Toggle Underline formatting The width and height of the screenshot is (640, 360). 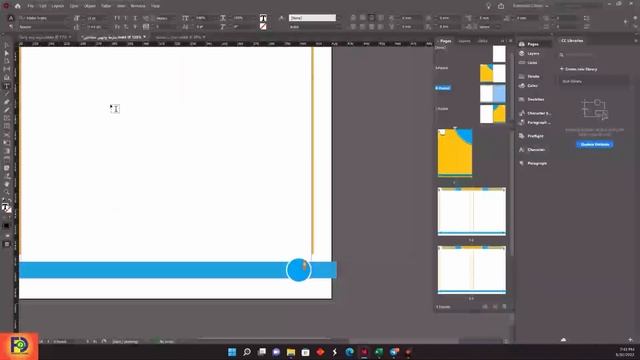[135, 18]
